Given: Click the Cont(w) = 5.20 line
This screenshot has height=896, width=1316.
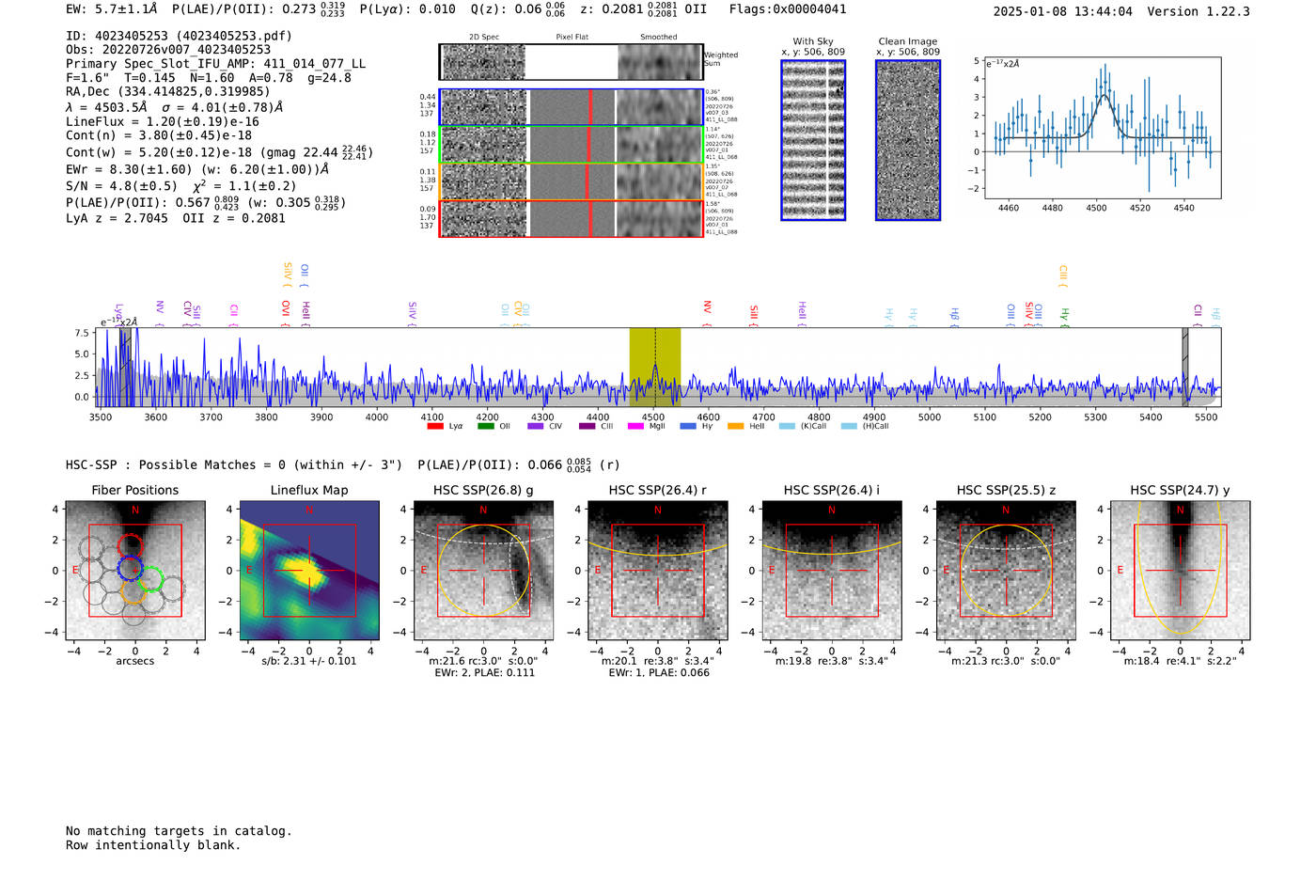Looking at the screenshot, I should (219, 151).
